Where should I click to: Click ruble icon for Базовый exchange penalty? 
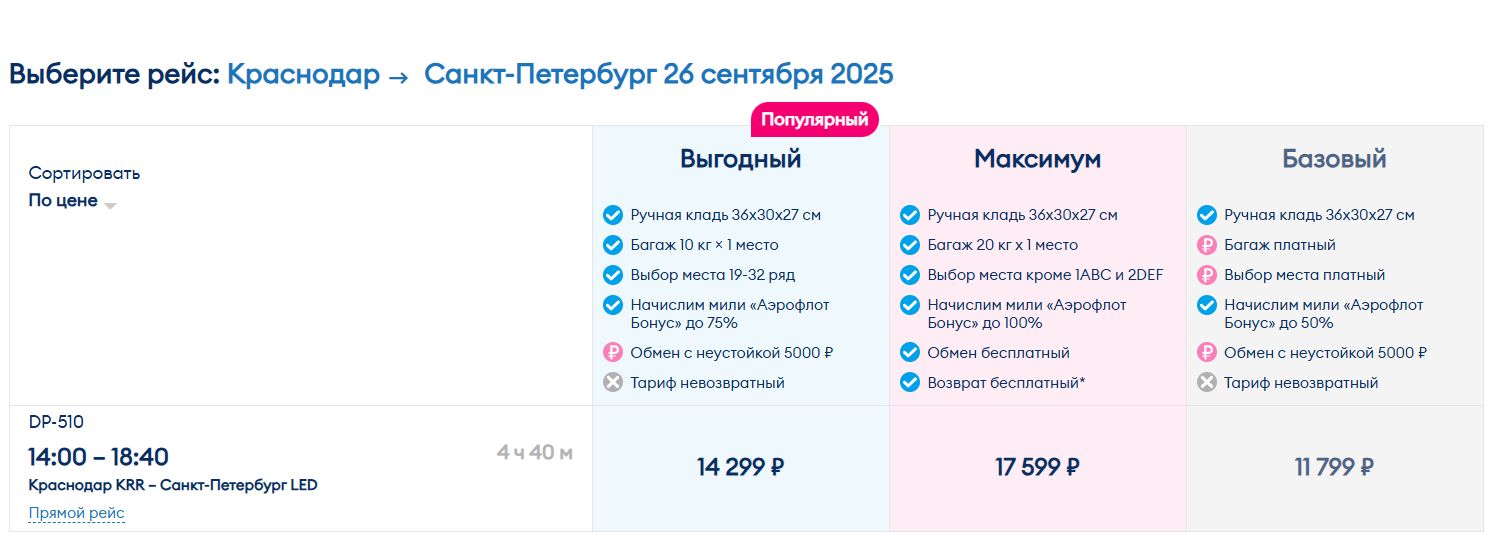[x=1207, y=353]
